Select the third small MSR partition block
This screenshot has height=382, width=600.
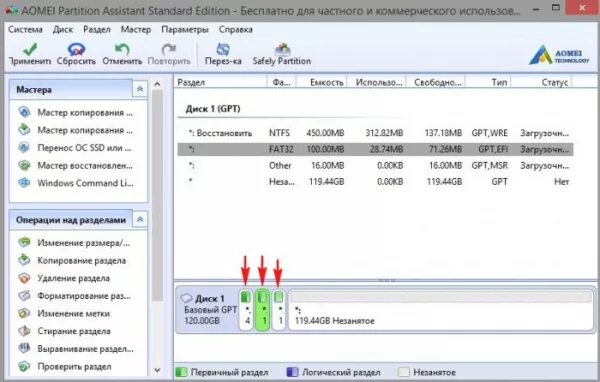(x=279, y=310)
